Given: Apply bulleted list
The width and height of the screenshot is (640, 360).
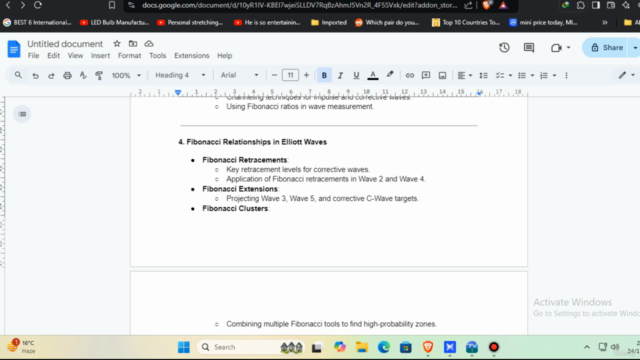Looking at the screenshot, I should click(522, 76).
